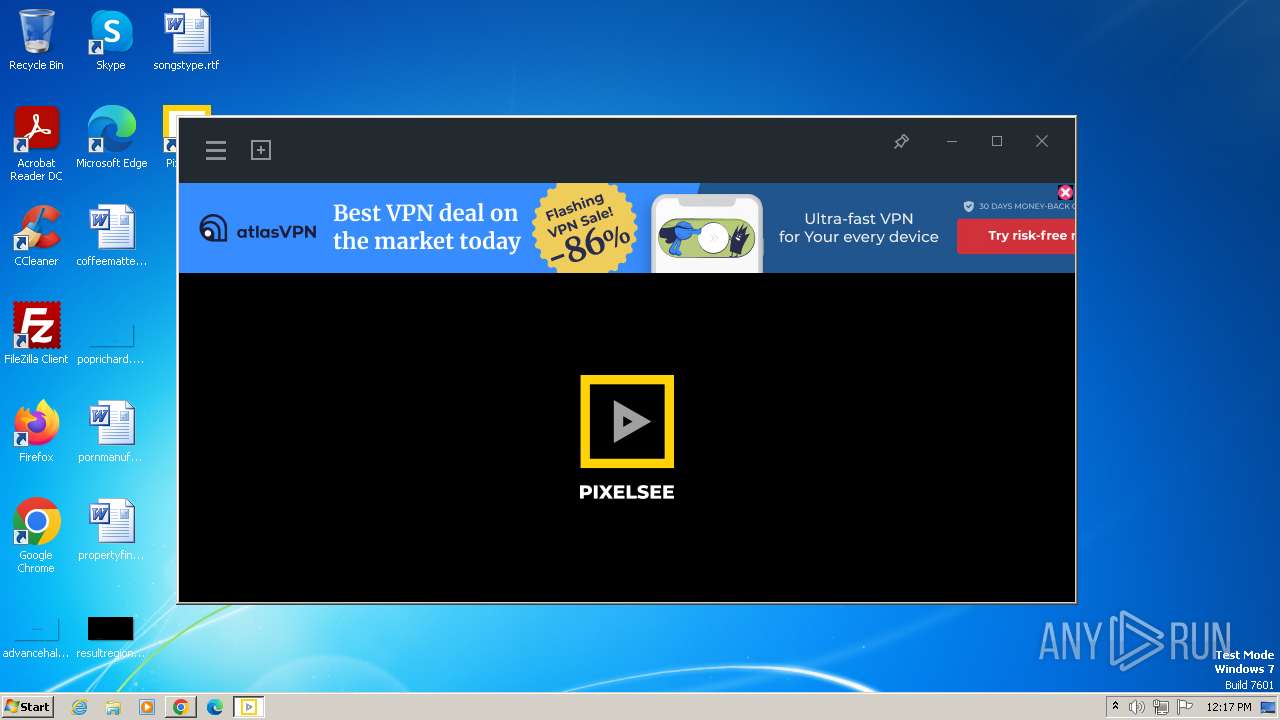Open the PixelSee hamburger menu

(216, 150)
